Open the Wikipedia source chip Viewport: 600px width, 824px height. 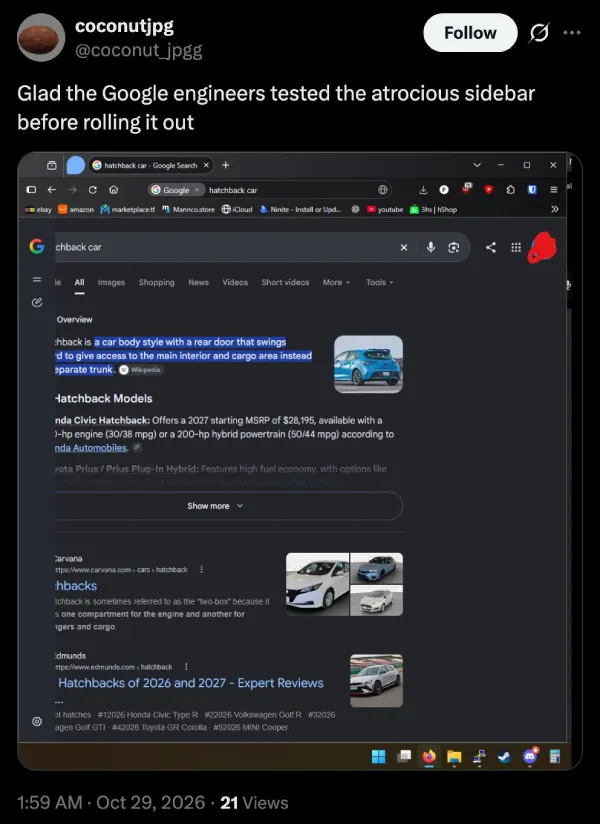140,369
